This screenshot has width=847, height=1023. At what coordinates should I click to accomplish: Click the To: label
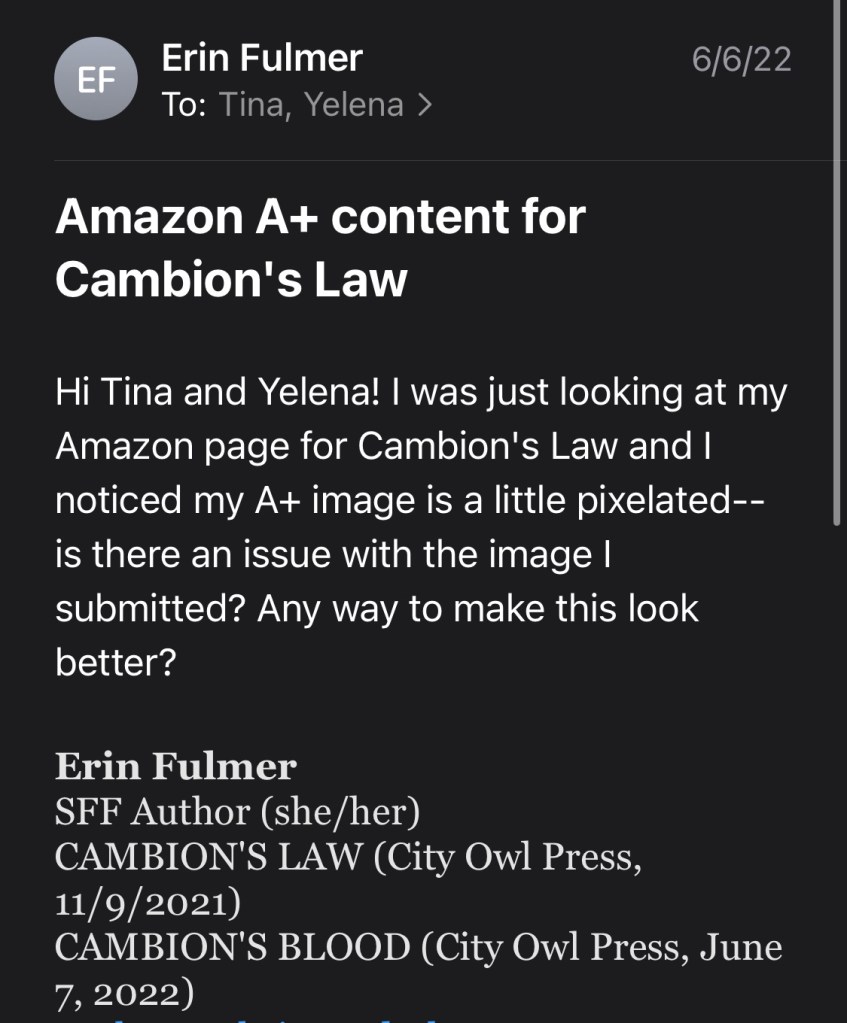click(184, 105)
